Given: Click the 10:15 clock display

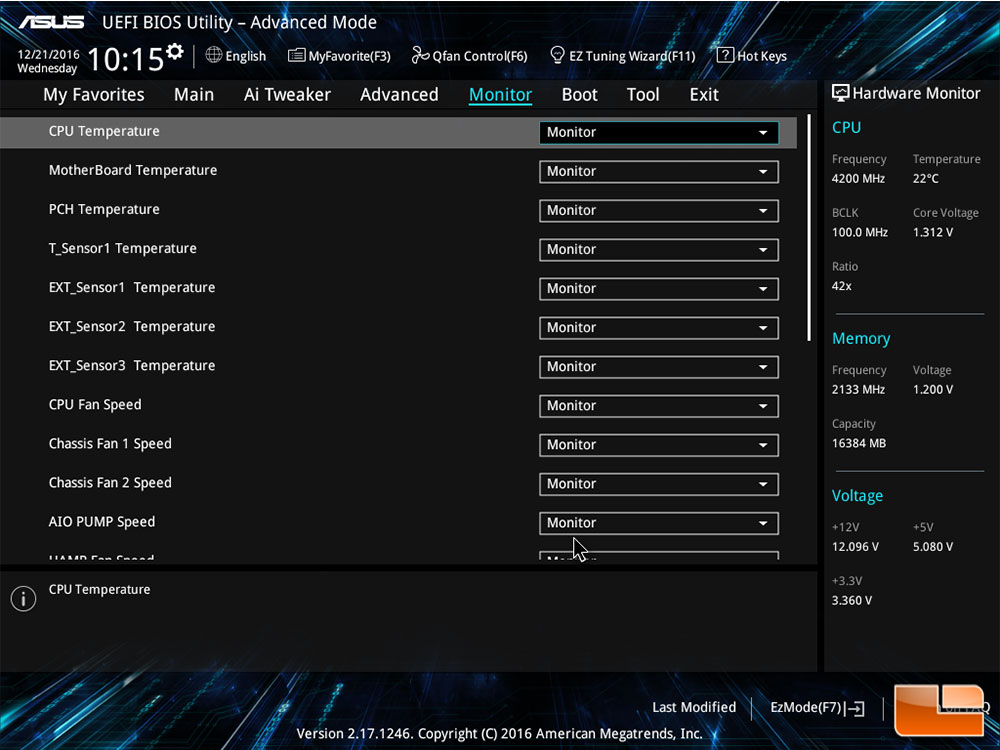Looking at the screenshot, I should (x=125, y=59).
